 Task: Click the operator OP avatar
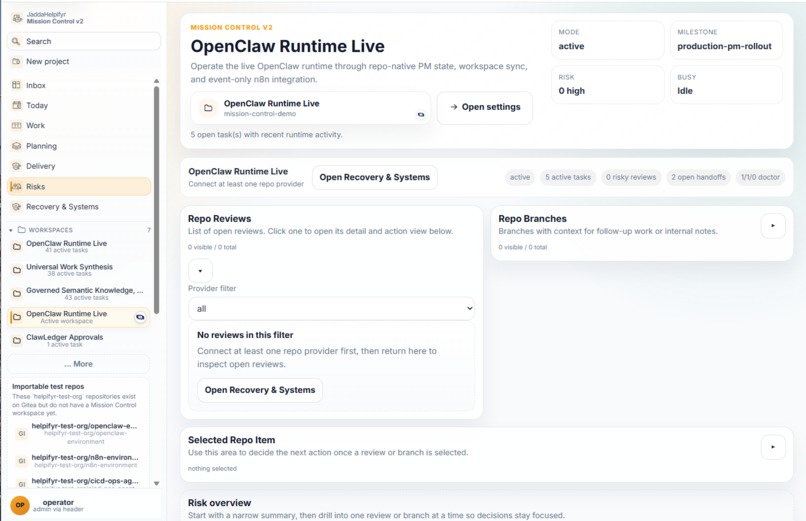pos(20,505)
